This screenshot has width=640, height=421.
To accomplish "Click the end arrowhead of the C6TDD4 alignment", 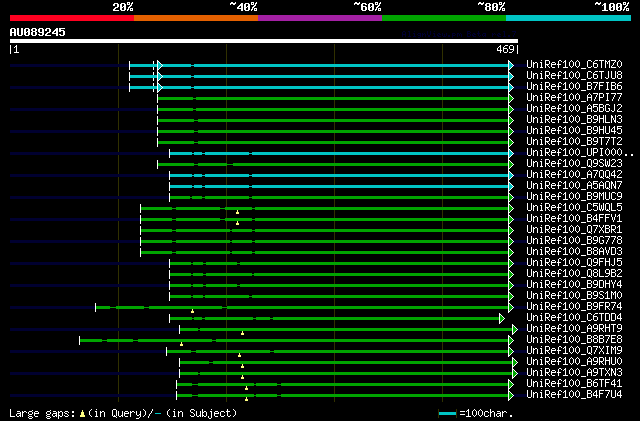I will tap(502, 319).
